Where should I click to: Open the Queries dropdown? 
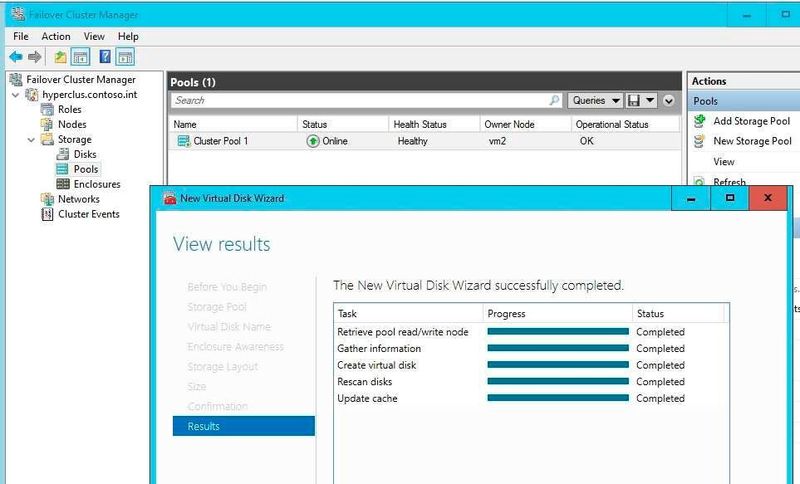click(x=596, y=100)
